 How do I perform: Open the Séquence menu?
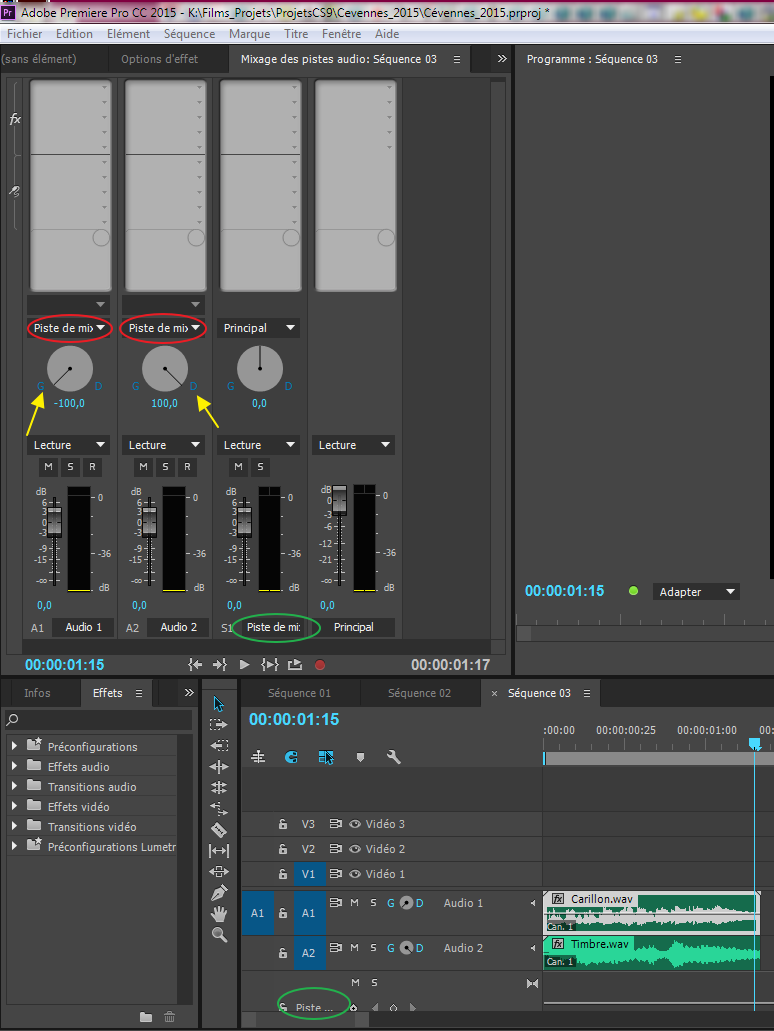point(189,34)
